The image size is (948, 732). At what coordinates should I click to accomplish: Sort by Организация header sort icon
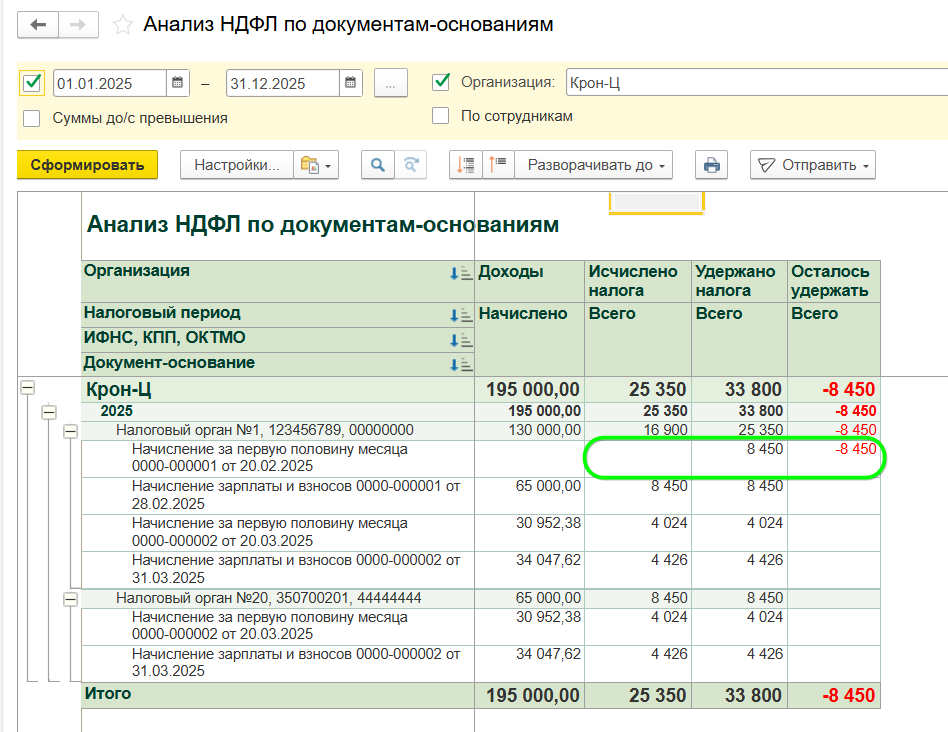click(x=461, y=274)
